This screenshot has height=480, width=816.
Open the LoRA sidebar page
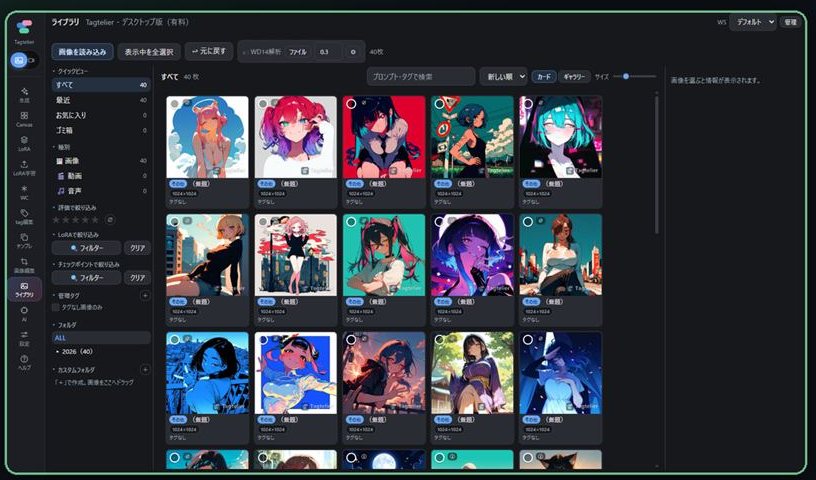pyautogui.click(x=24, y=143)
